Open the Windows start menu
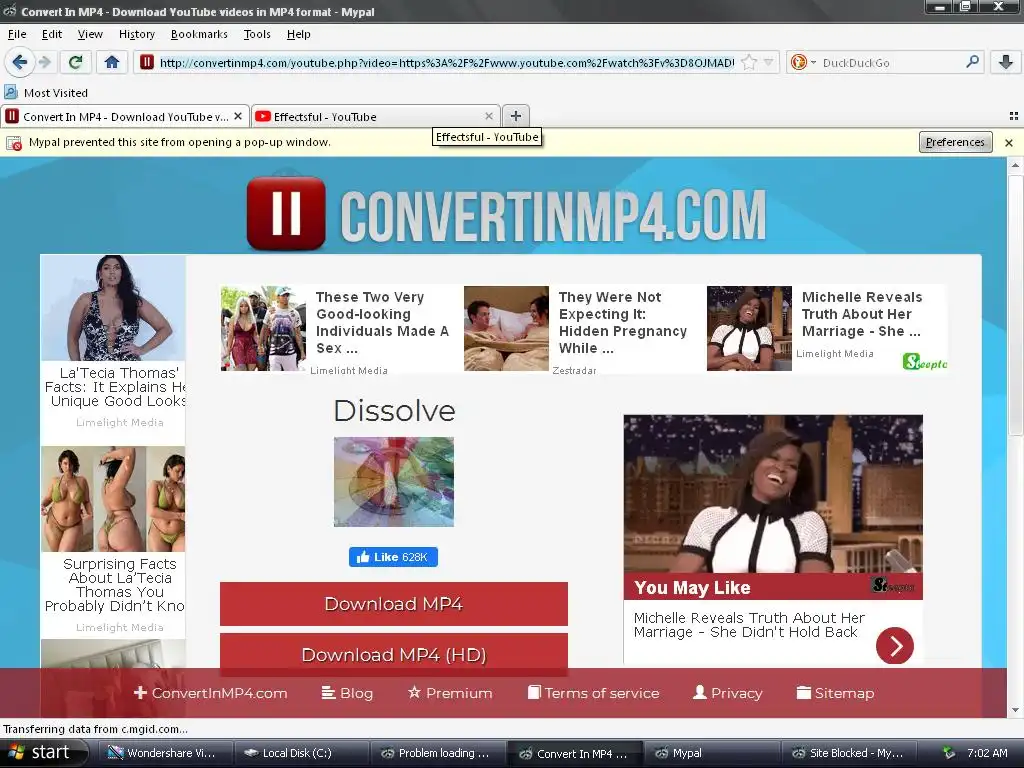Viewport: 1024px width, 768px height. 44,753
